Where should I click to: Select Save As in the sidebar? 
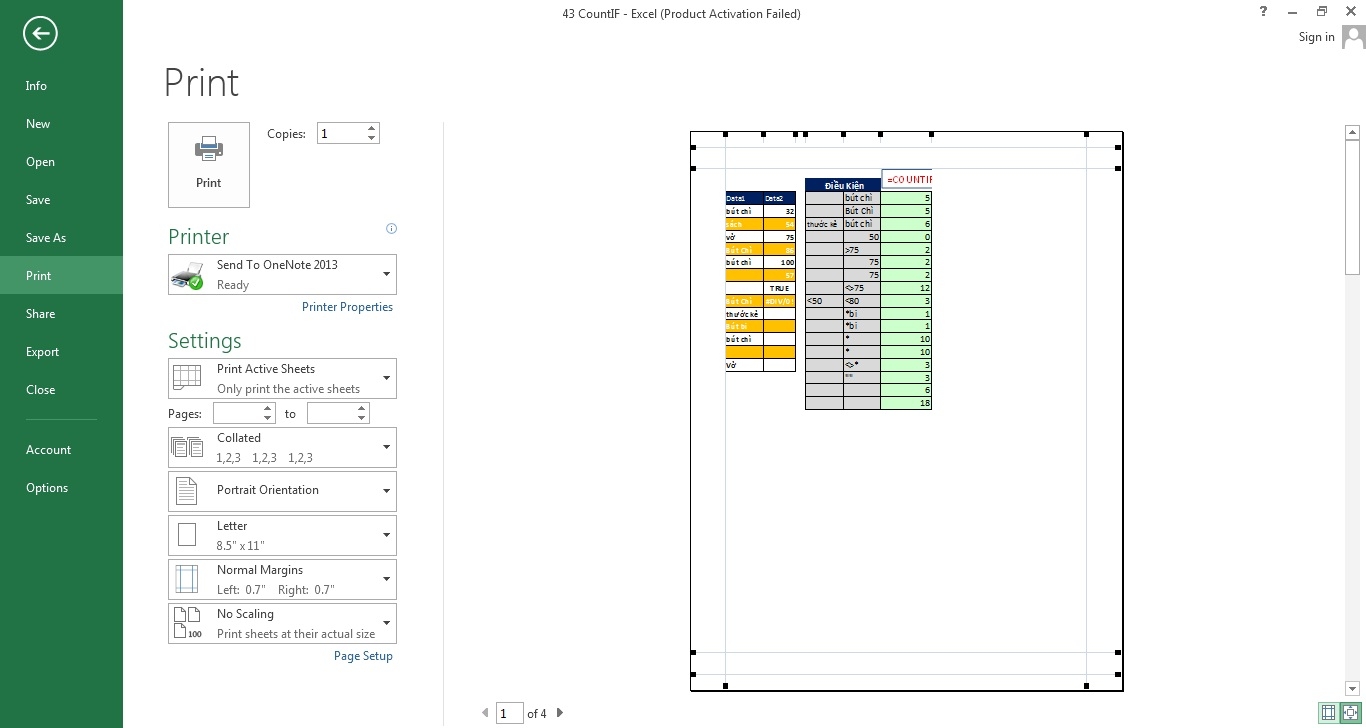(46, 238)
